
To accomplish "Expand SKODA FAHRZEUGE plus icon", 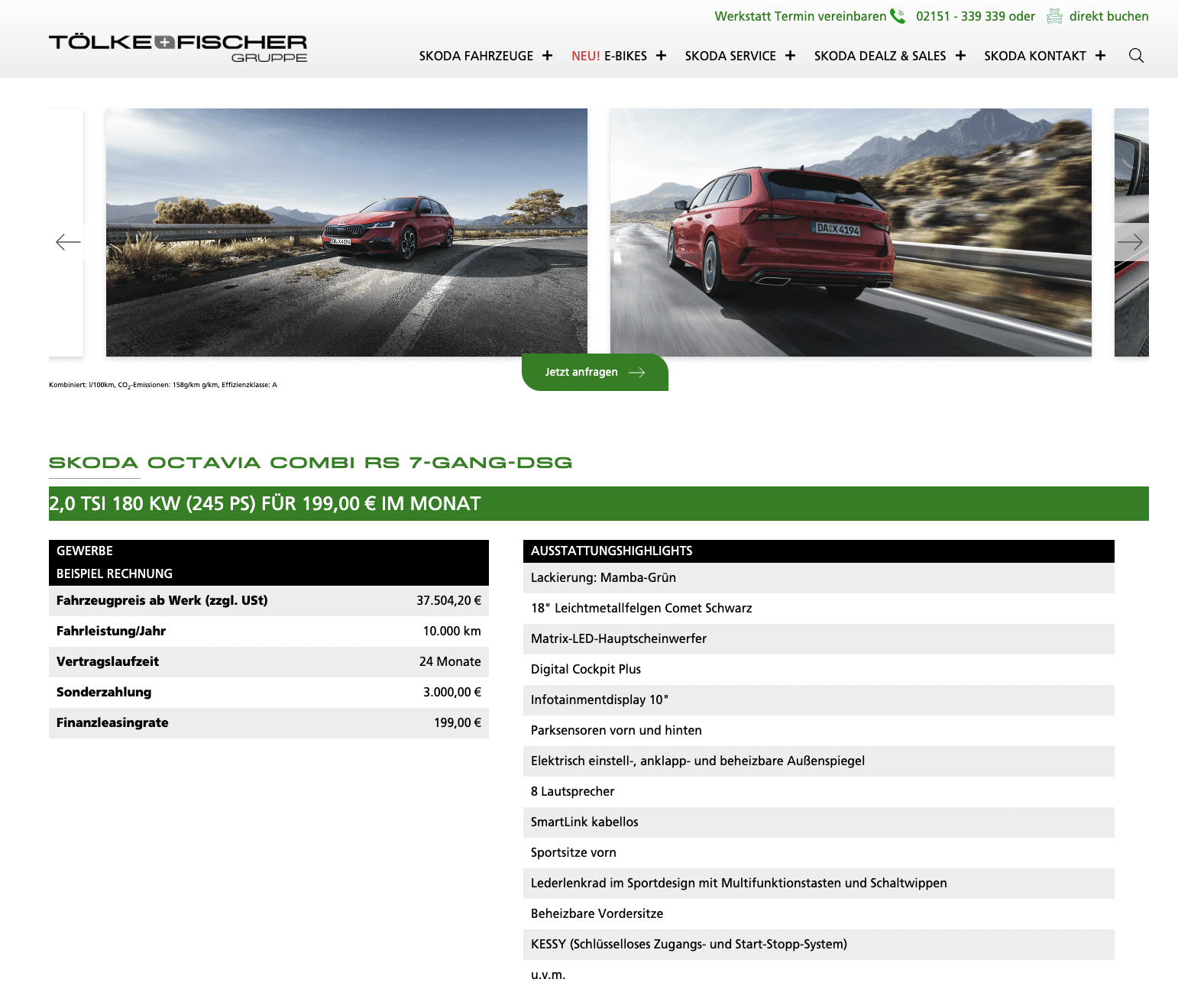I will [x=547, y=56].
